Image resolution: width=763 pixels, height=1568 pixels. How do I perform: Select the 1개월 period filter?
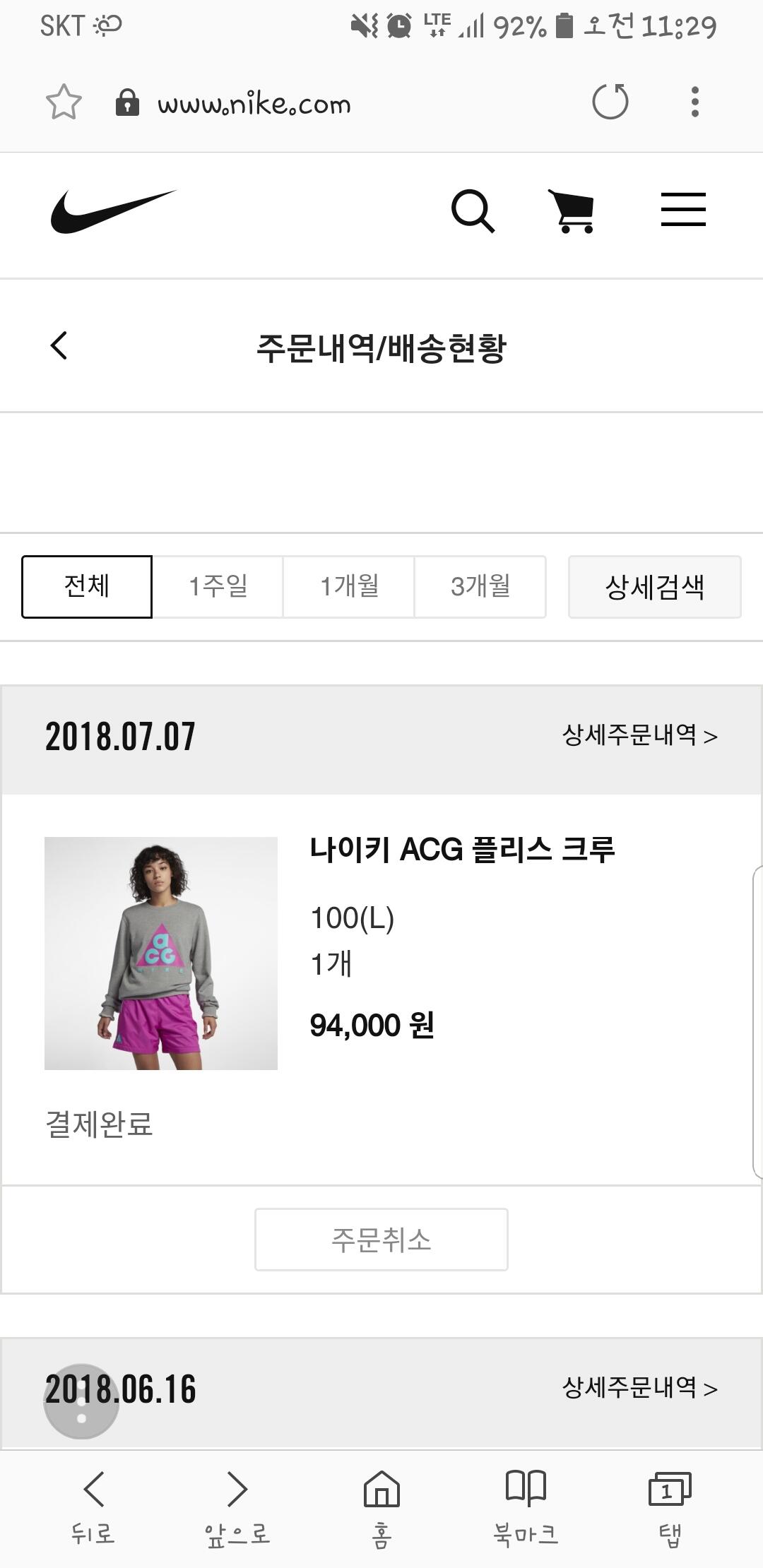pos(349,587)
